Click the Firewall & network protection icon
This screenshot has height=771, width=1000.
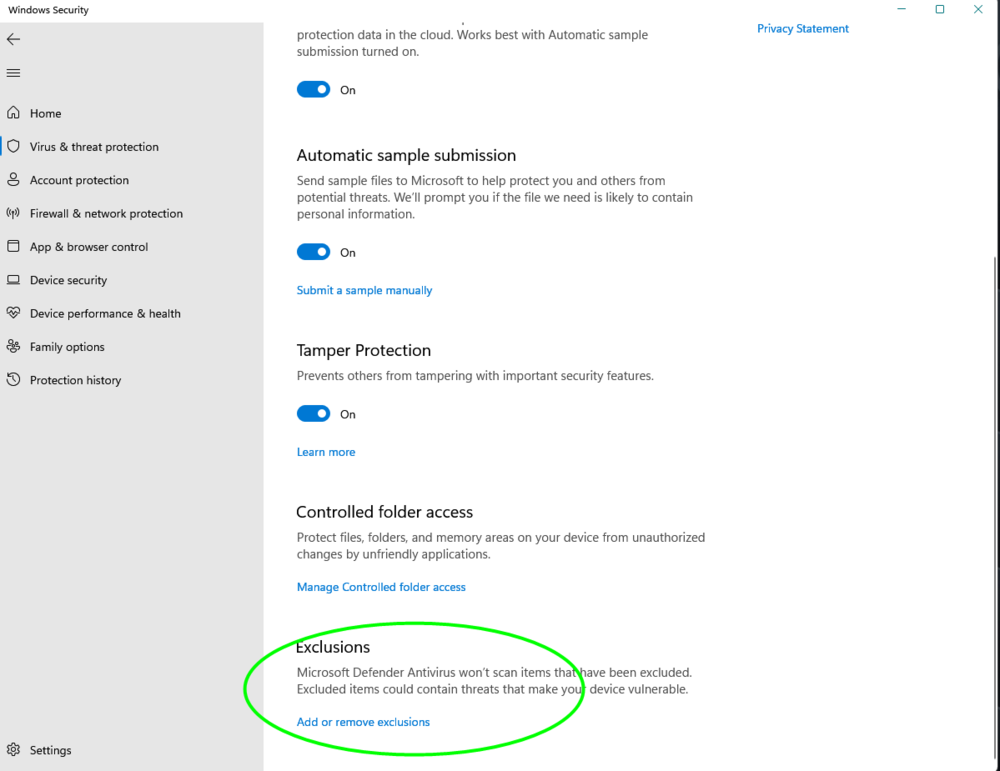coord(13,213)
